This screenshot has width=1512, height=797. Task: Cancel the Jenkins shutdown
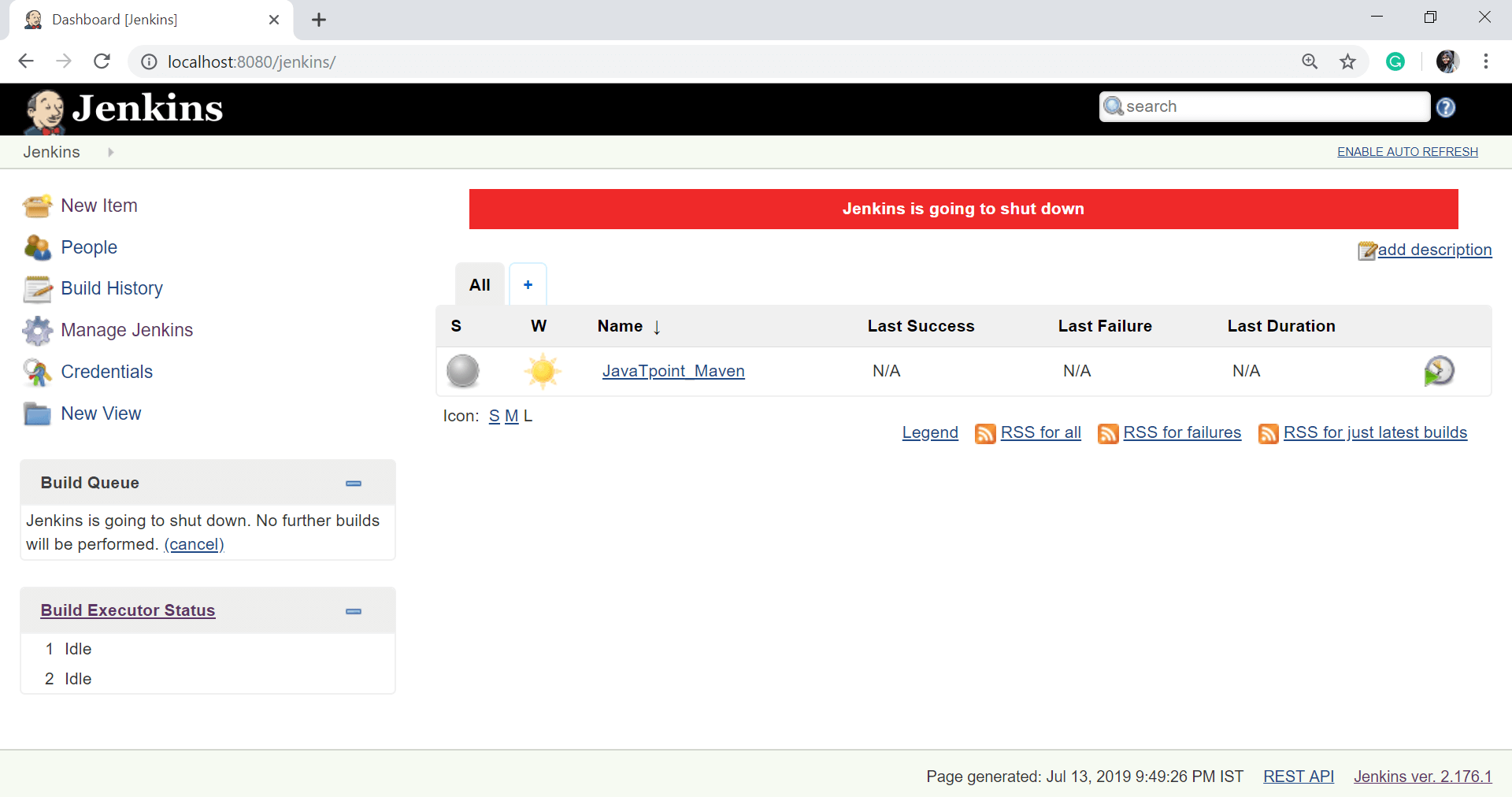tap(194, 544)
